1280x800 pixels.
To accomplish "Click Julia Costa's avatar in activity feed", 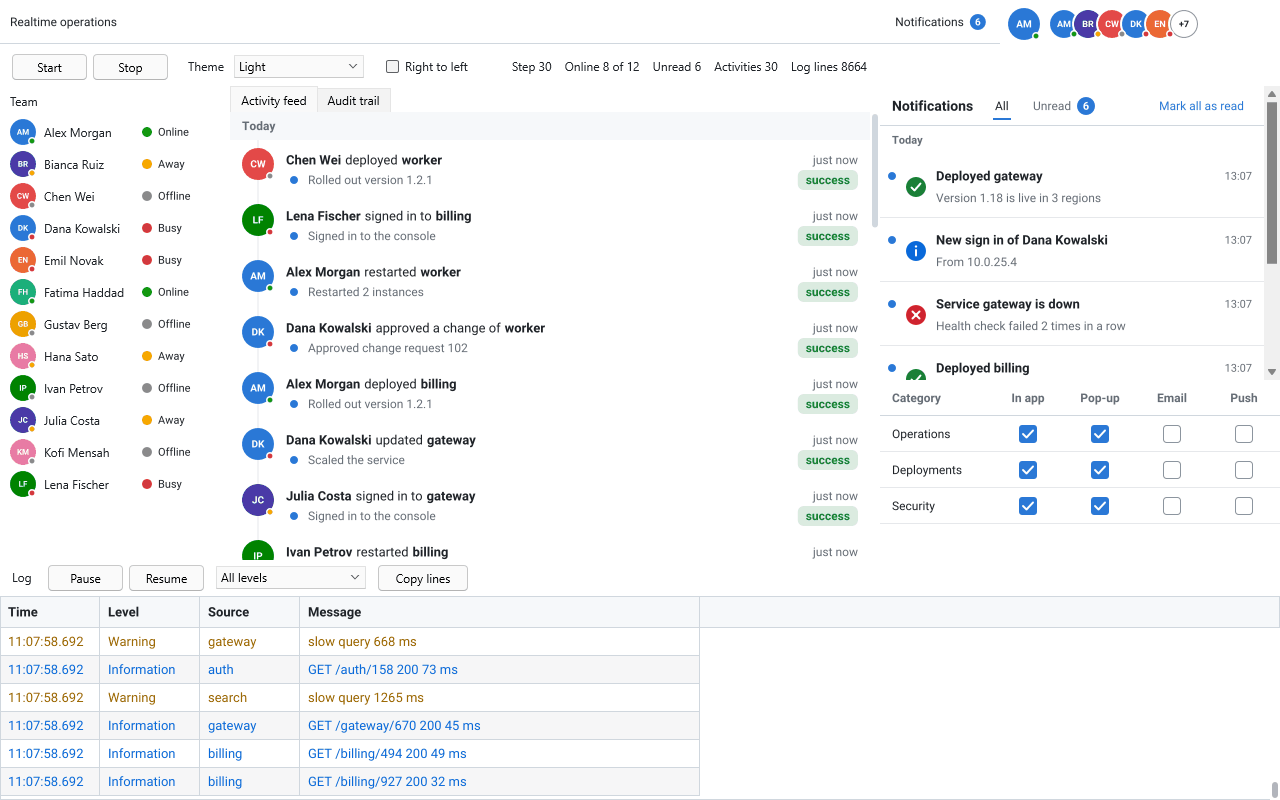I will pos(258,500).
